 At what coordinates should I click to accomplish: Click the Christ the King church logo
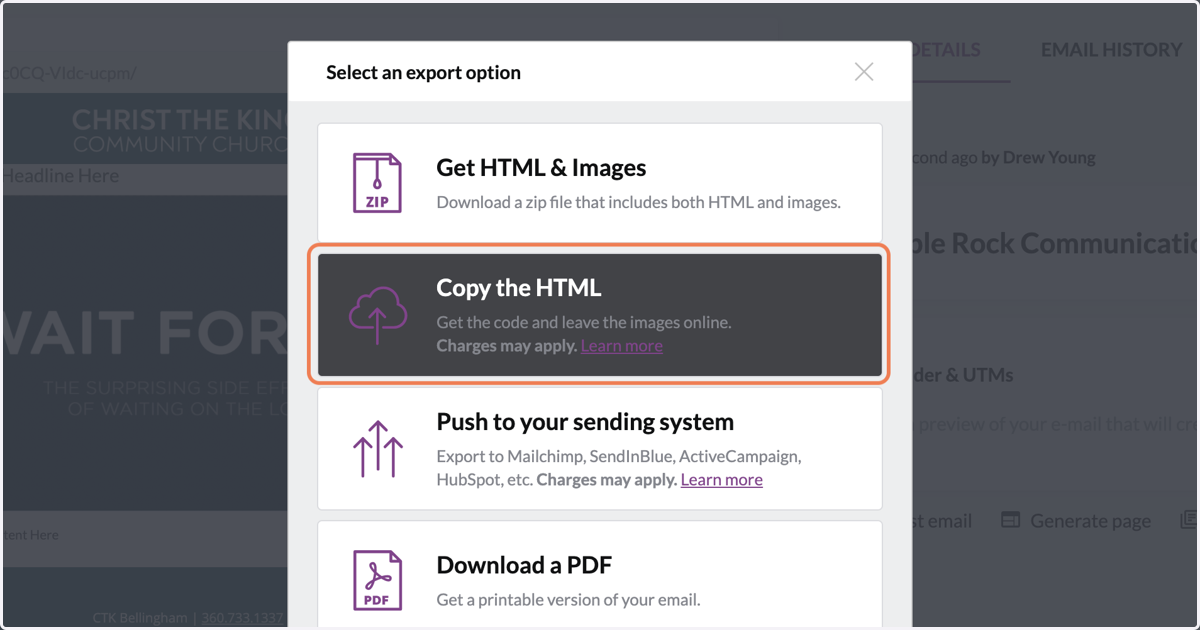pyautogui.click(x=180, y=131)
